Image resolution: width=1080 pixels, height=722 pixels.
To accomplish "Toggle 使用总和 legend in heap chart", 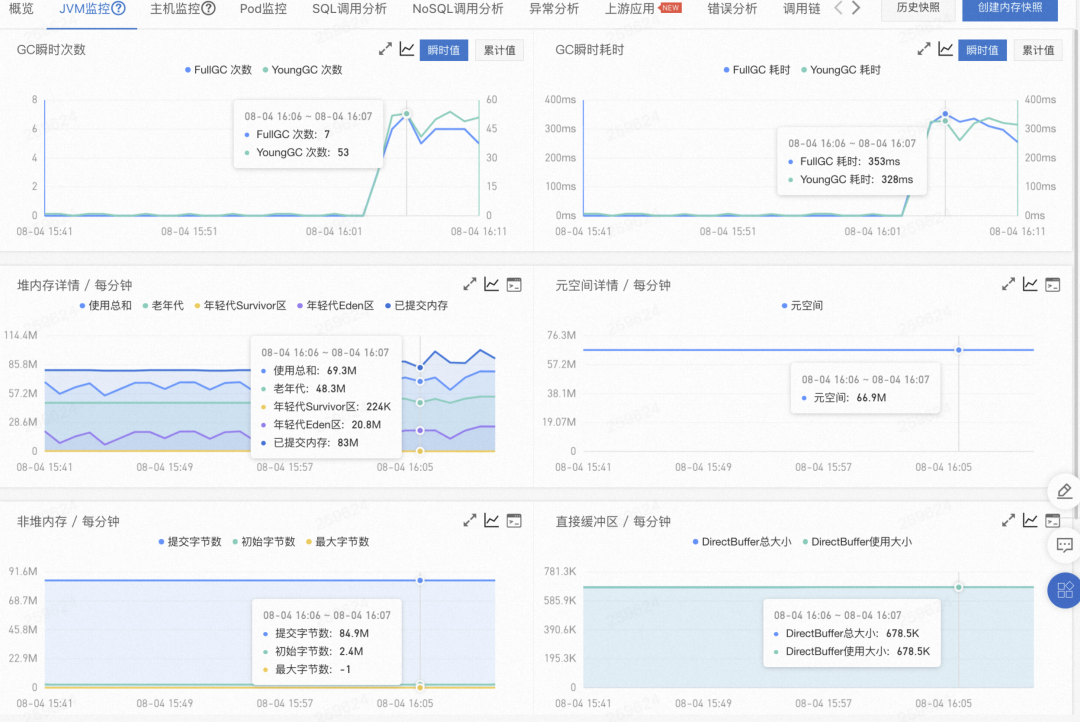I will 105,305.
